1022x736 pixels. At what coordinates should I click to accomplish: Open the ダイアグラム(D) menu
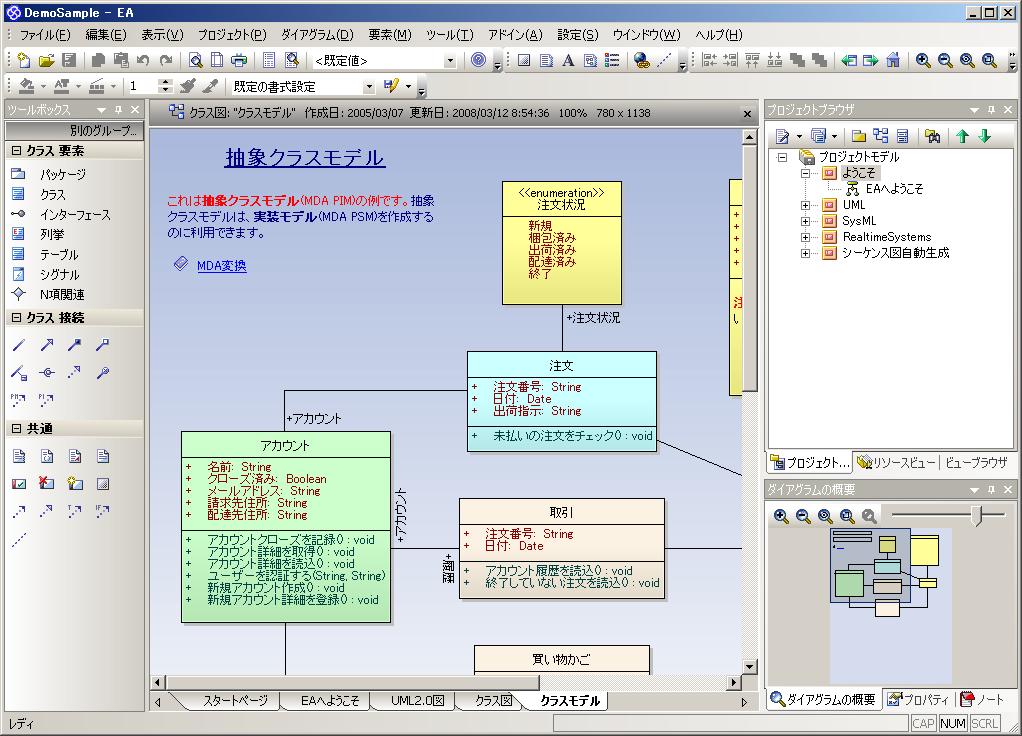(317, 35)
